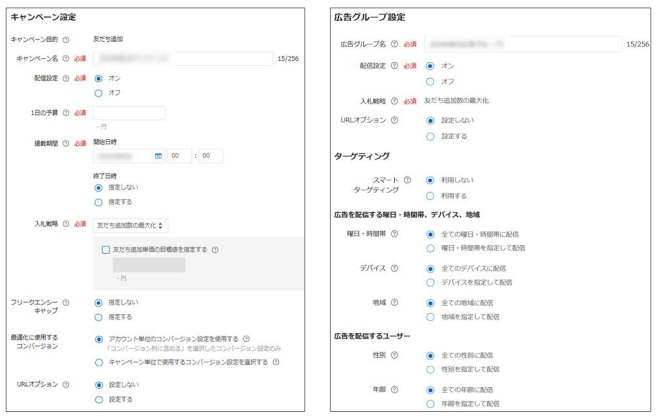Select 指定する under 終了日時
The height and width of the screenshot is (418, 659).
pos(98,201)
